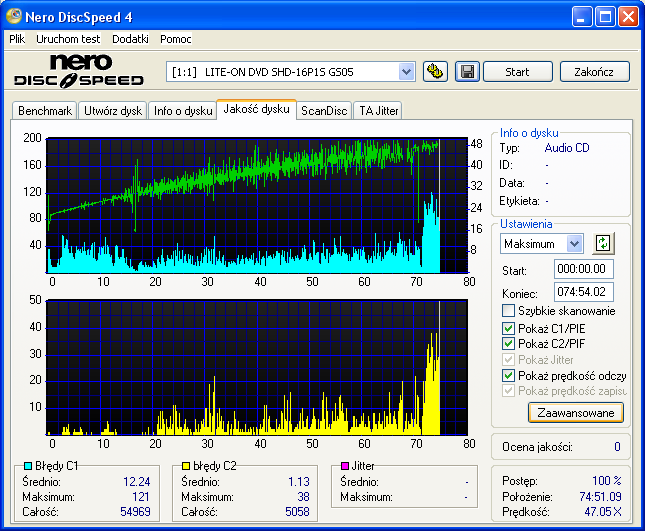Click the floppy disk save icon
645x531 pixels.
coord(467,72)
